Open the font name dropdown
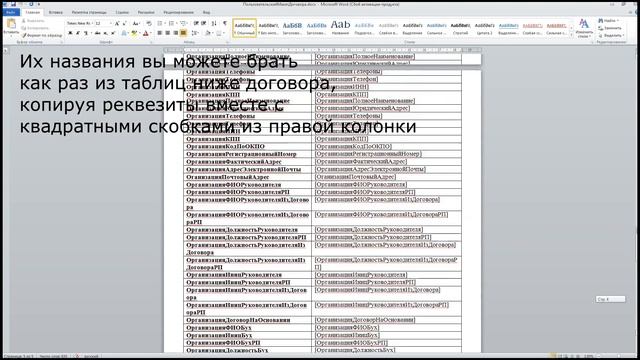The height and width of the screenshot is (360, 640). point(91,24)
